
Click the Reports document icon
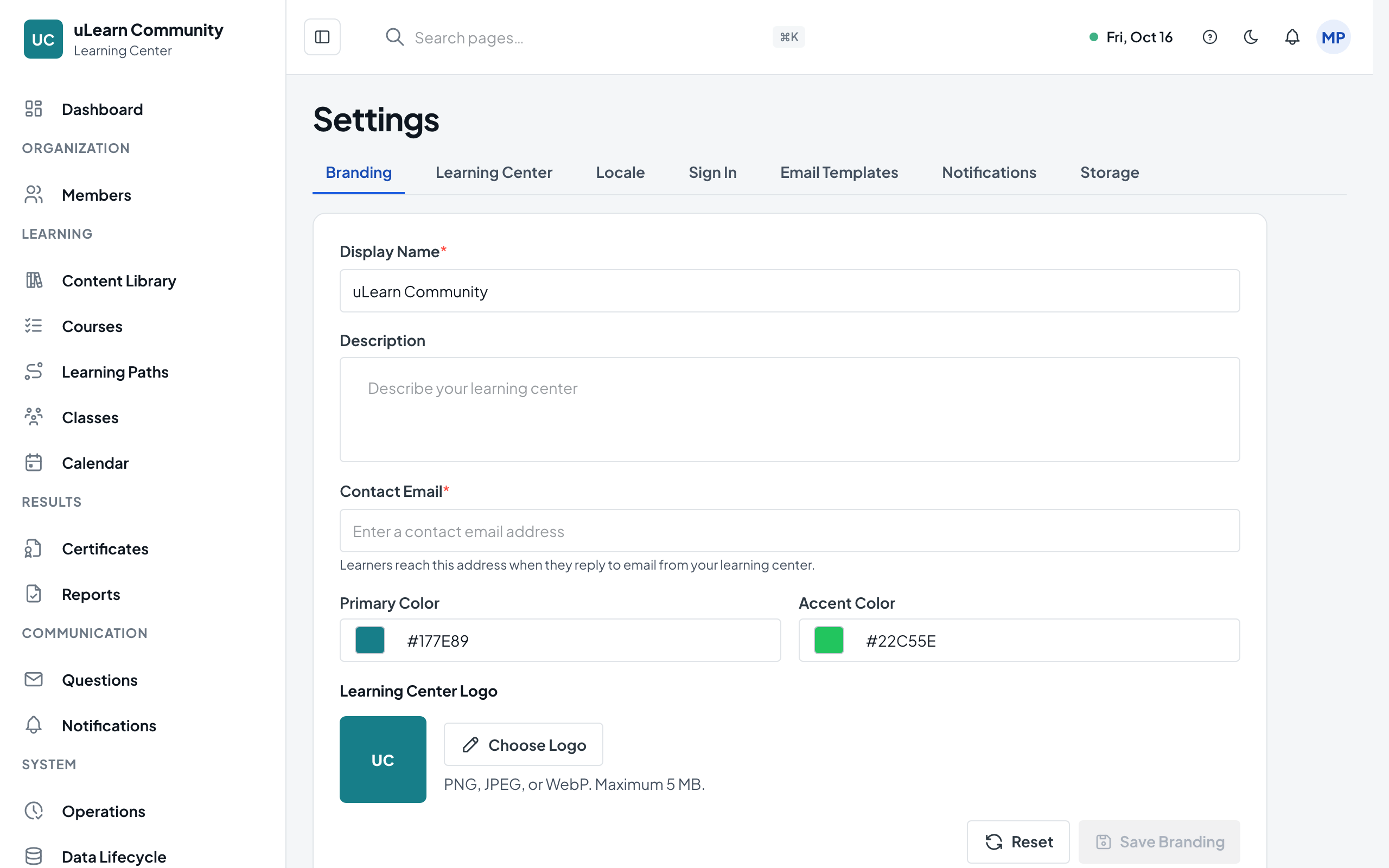click(x=34, y=593)
